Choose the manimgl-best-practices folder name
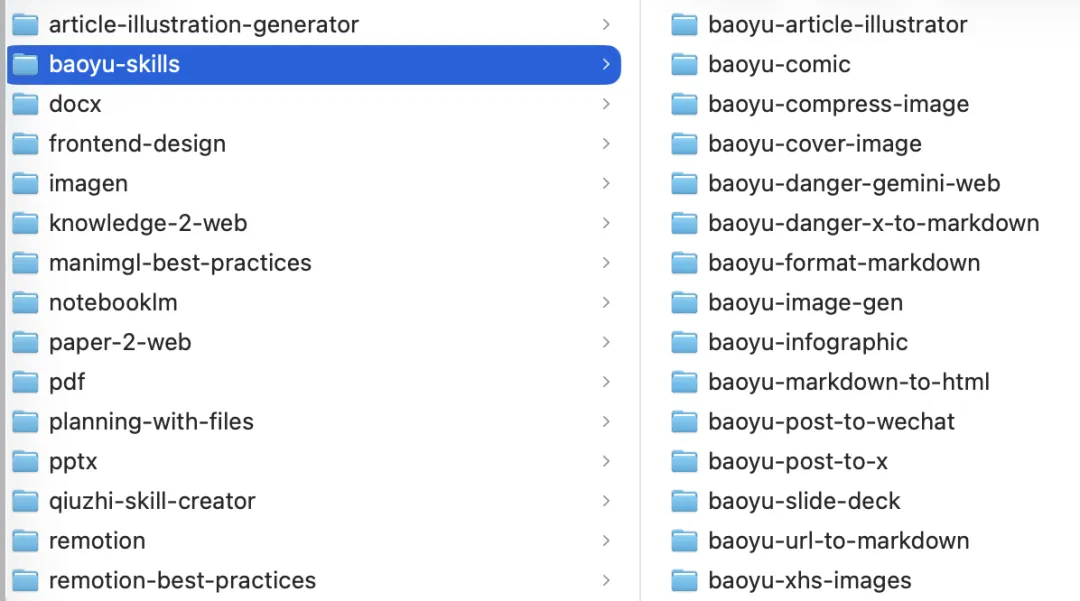Screen dimensions: 1080x601 click(x=180, y=263)
